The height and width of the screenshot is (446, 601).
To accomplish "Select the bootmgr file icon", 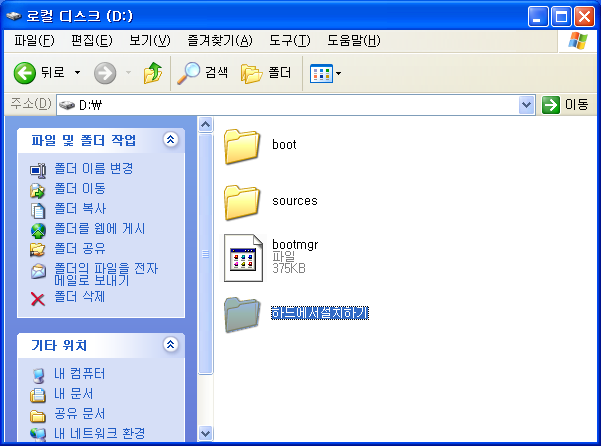I will (x=244, y=258).
